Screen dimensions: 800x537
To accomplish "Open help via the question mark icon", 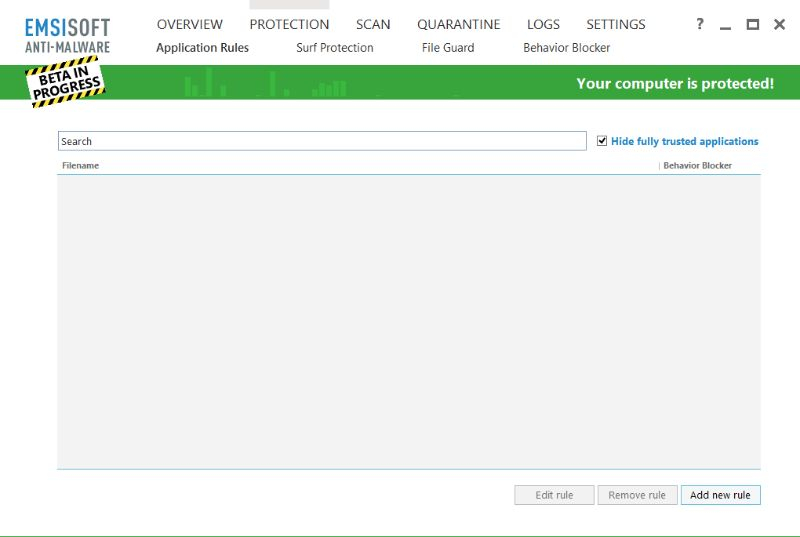I will coord(700,25).
